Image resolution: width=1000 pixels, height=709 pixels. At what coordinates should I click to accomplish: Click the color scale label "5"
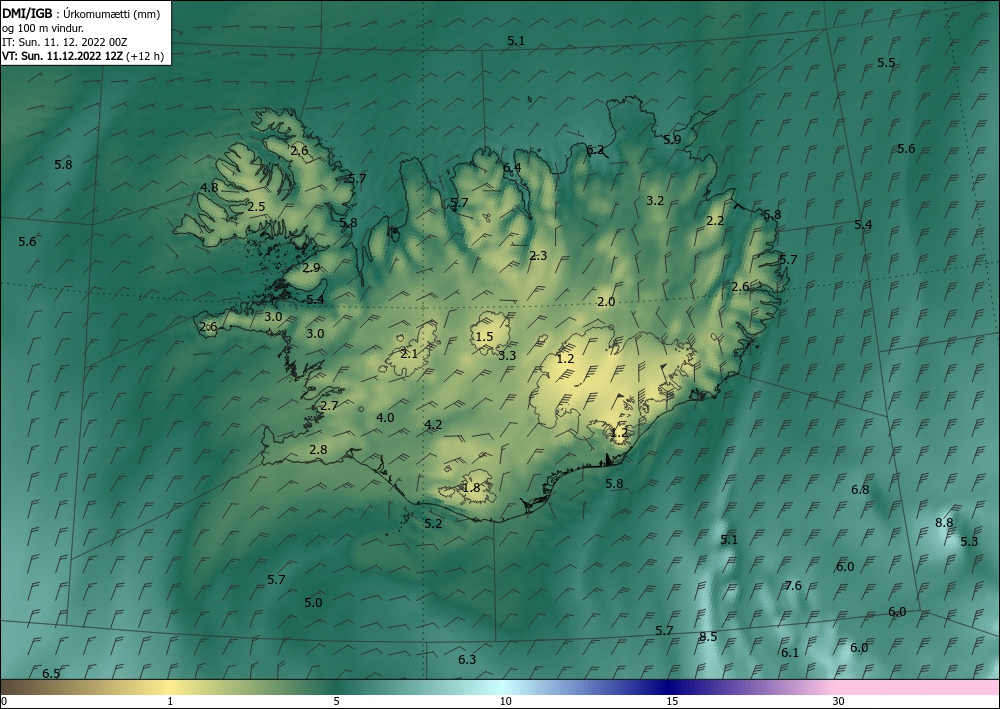336,702
